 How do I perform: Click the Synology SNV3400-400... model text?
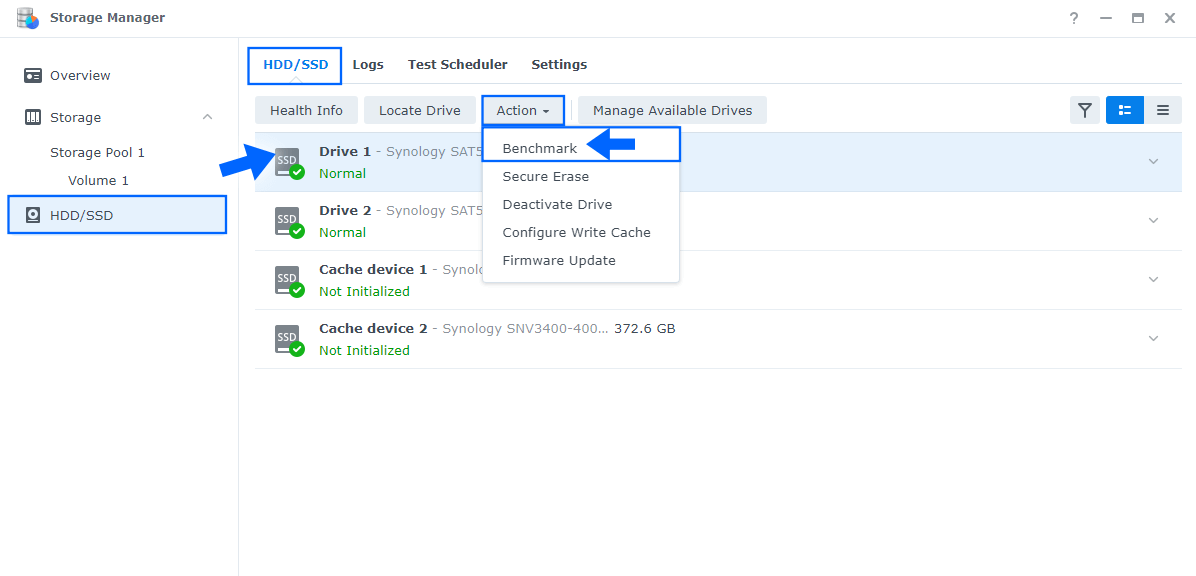click(x=526, y=329)
